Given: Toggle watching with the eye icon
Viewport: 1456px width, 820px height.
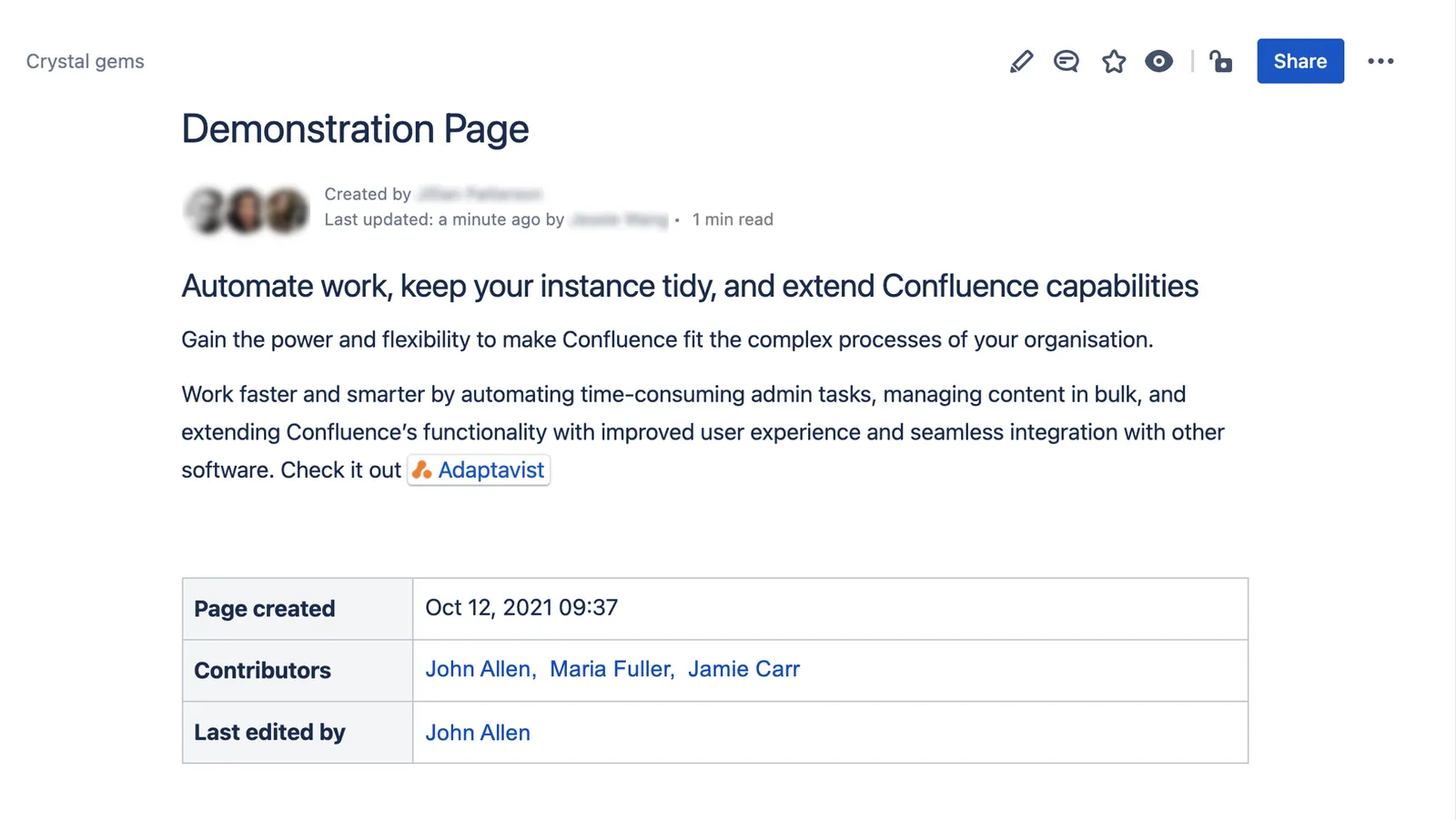Looking at the screenshot, I should (1158, 61).
